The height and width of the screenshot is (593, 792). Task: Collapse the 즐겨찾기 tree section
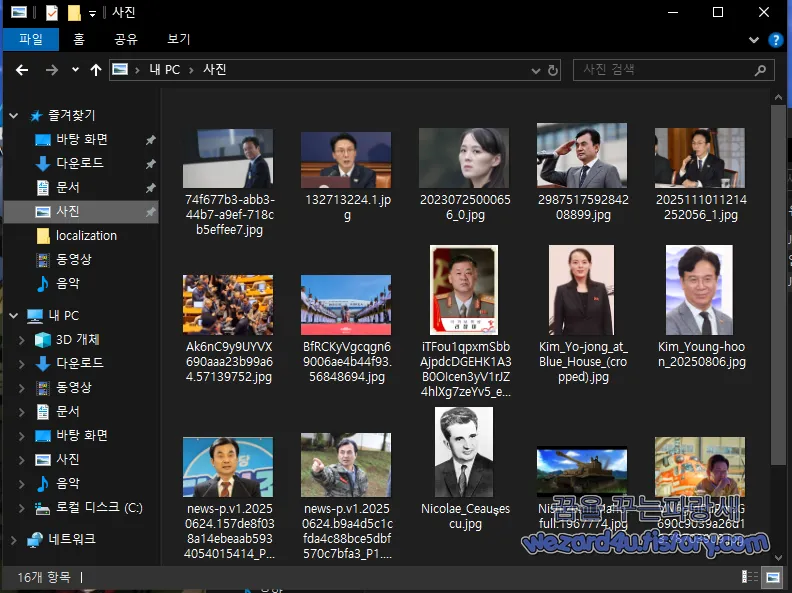[14, 116]
